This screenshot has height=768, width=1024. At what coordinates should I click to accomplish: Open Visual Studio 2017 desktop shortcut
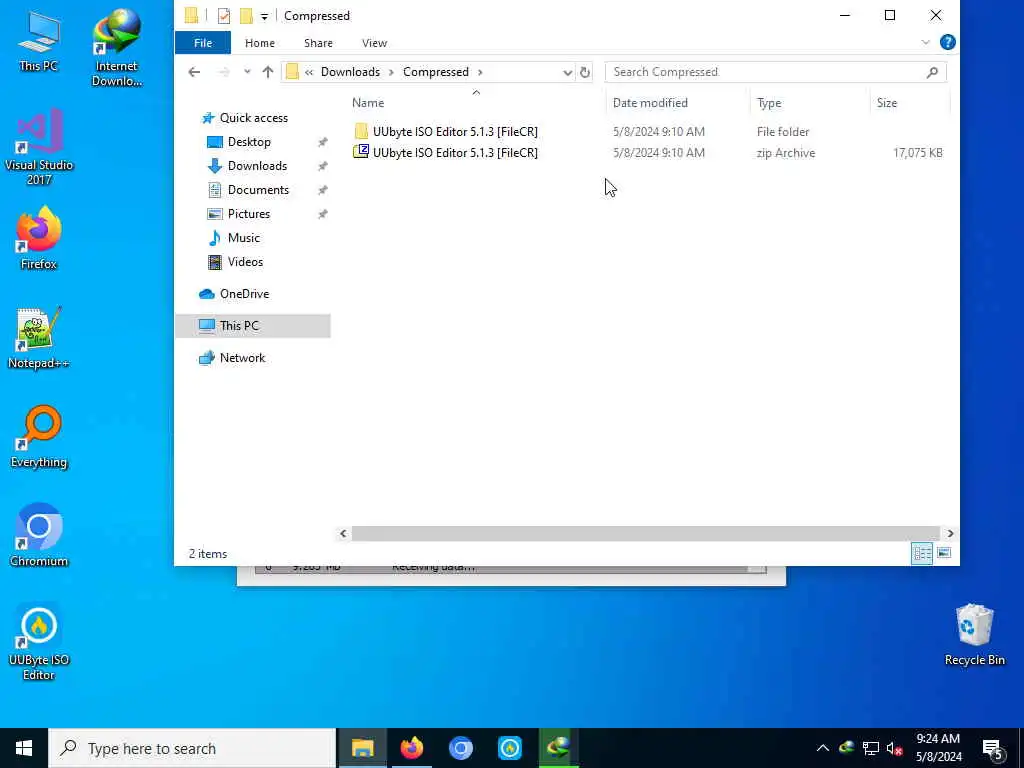click(39, 147)
